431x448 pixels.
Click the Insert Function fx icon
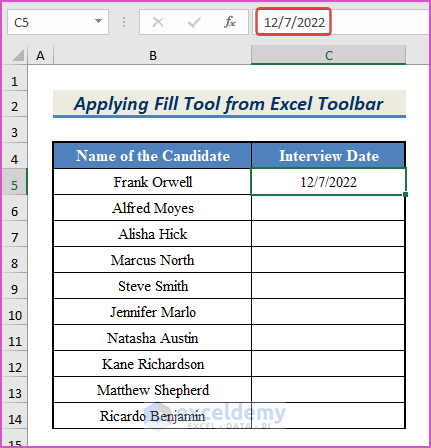(x=230, y=22)
